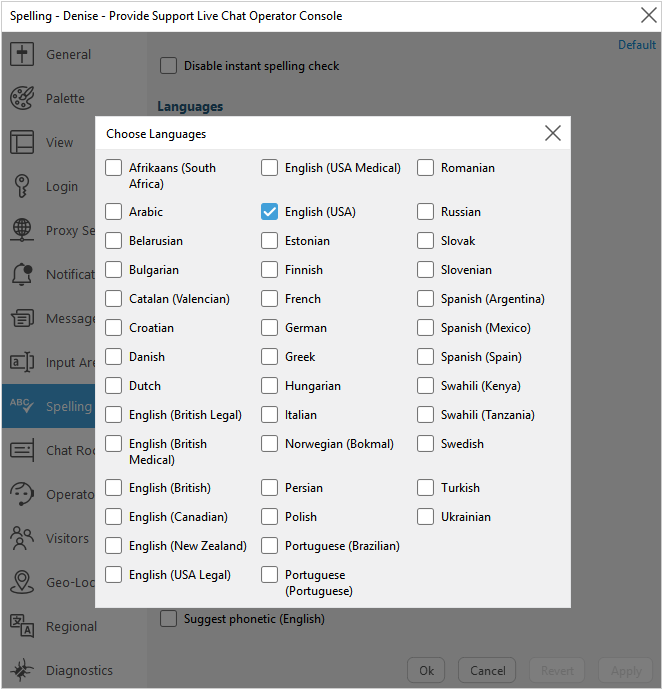The height and width of the screenshot is (690, 663).
Task: Enable French spelling language
Action: [269, 299]
